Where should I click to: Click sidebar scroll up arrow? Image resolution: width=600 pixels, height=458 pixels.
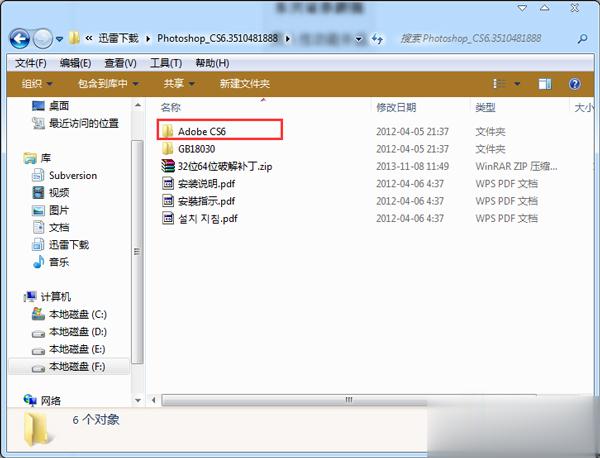pos(138,105)
